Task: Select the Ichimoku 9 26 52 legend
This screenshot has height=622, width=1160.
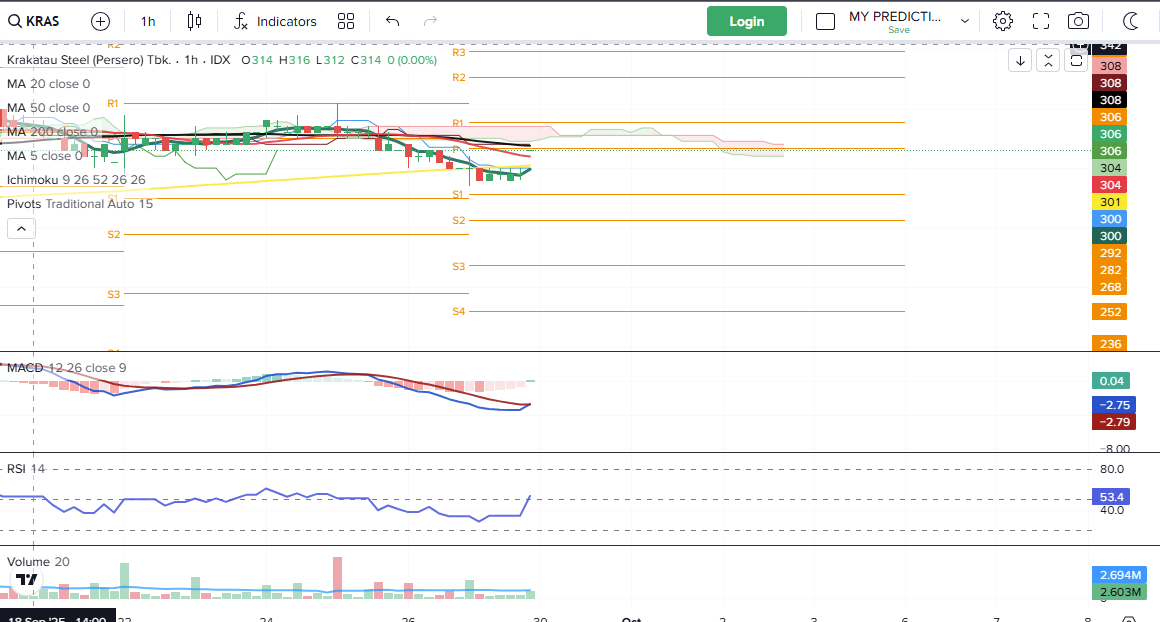Action: point(76,180)
